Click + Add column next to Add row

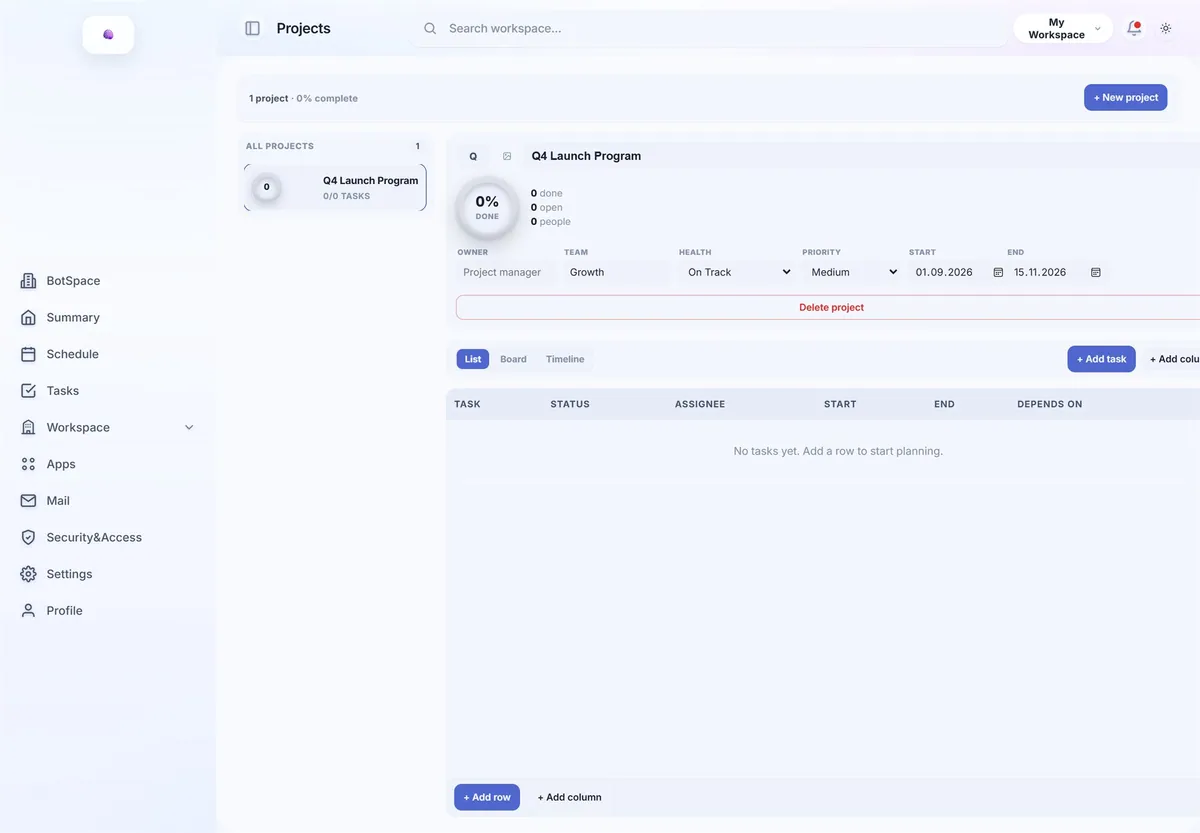[569, 797]
